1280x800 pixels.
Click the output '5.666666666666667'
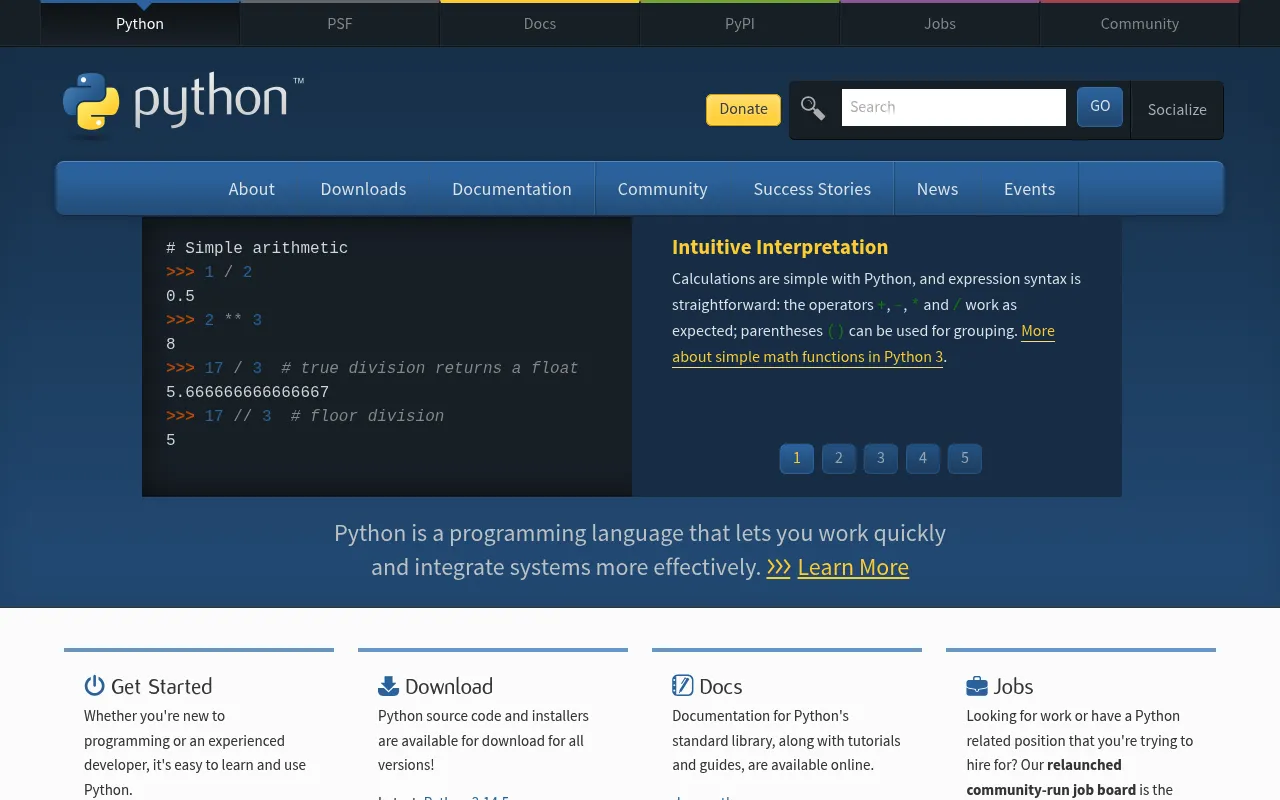[x=247, y=392]
